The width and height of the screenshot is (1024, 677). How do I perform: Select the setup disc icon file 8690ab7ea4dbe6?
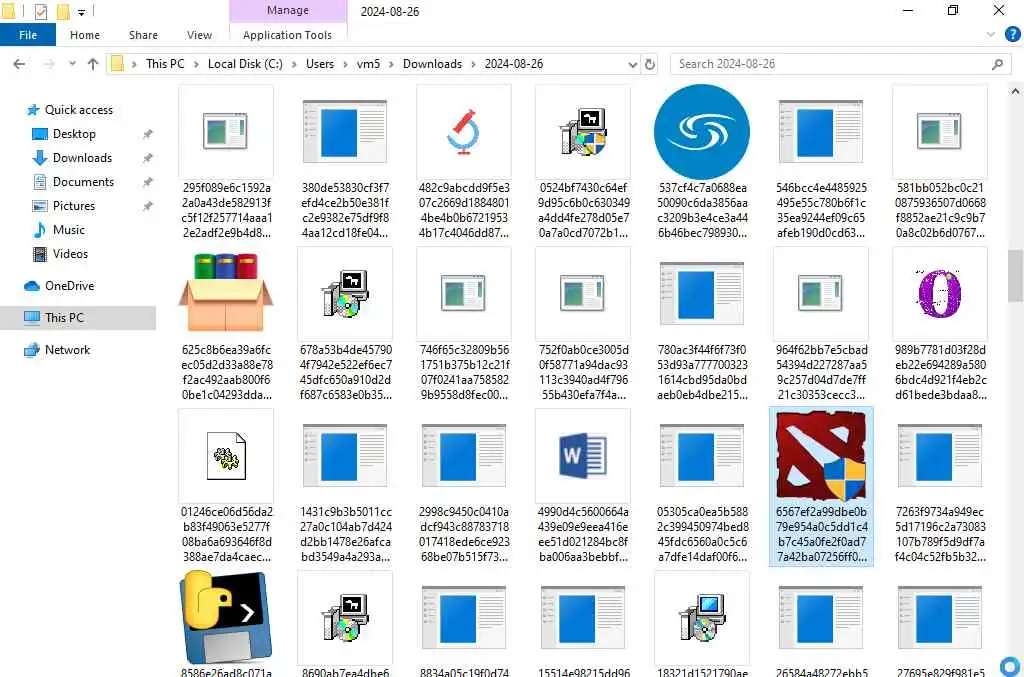coord(345,623)
